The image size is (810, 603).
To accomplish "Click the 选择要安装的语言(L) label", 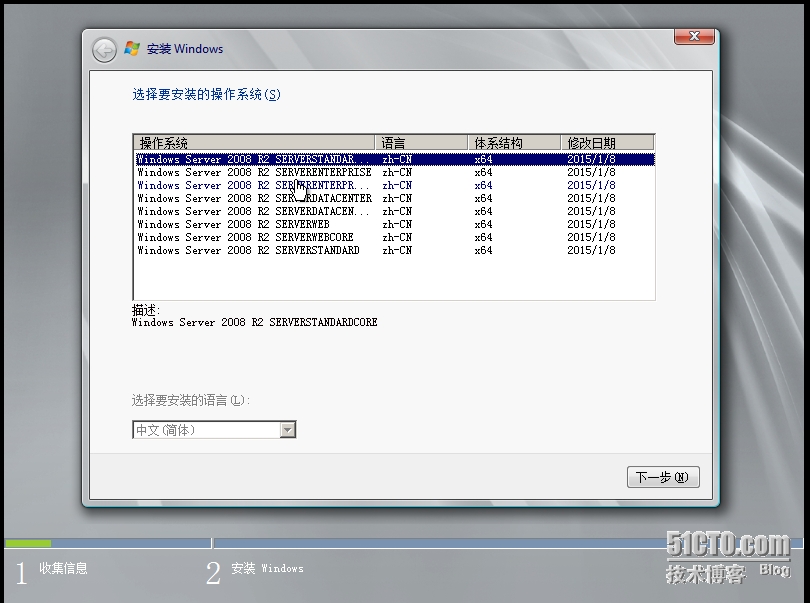I will click(x=191, y=400).
